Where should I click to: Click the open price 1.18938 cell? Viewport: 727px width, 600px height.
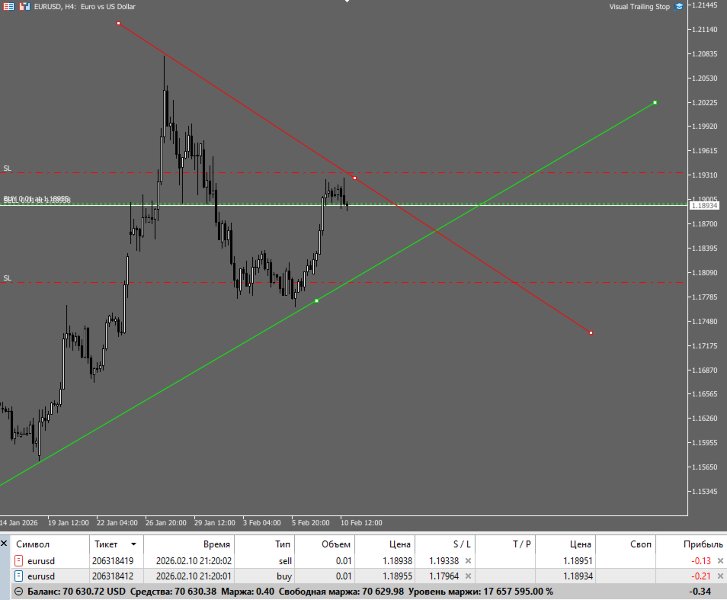click(x=397, y=561)
